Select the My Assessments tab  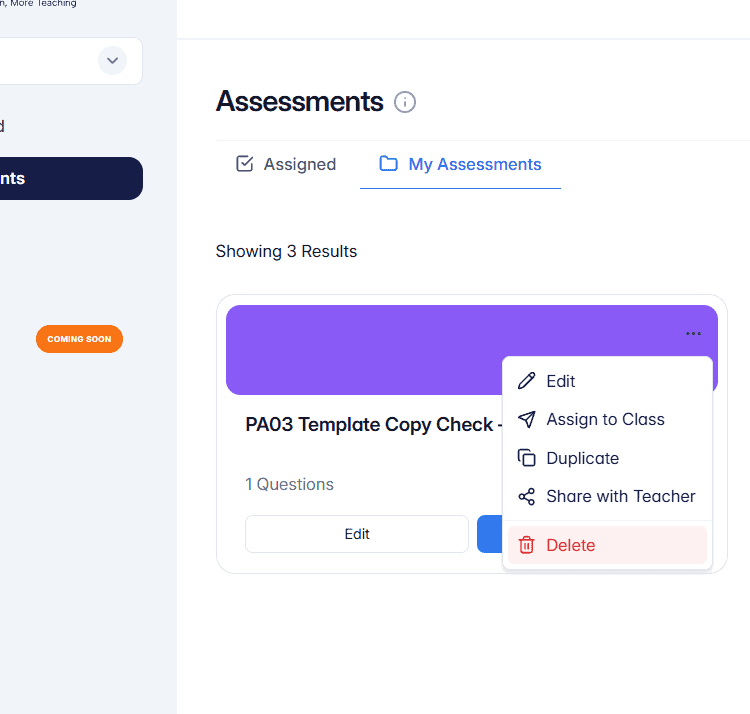click(460, 164)
